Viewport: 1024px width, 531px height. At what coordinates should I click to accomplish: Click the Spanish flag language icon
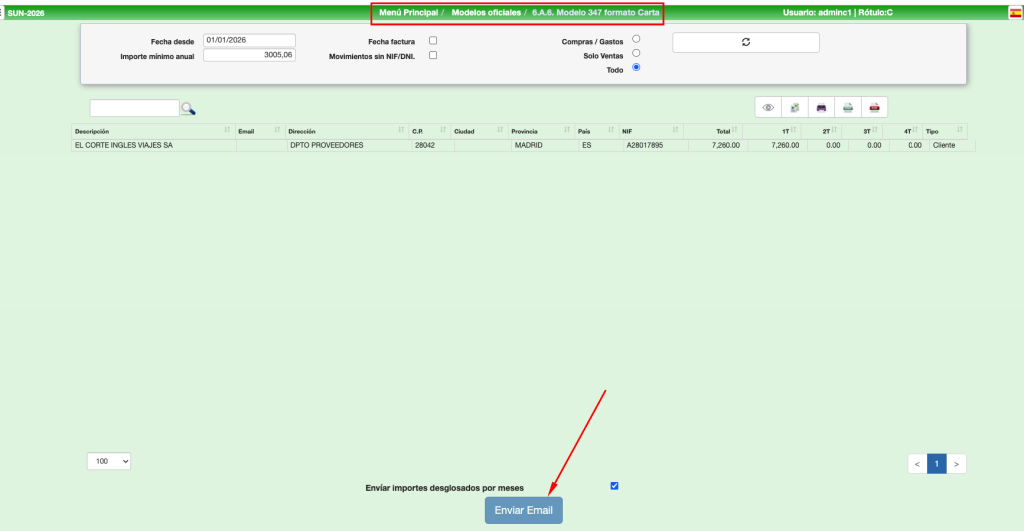tap(1015, 13)
